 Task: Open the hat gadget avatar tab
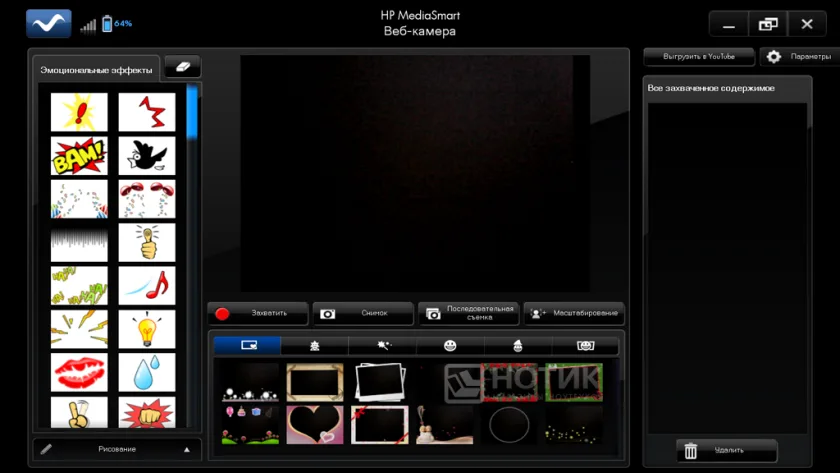[x=518, y=346]
